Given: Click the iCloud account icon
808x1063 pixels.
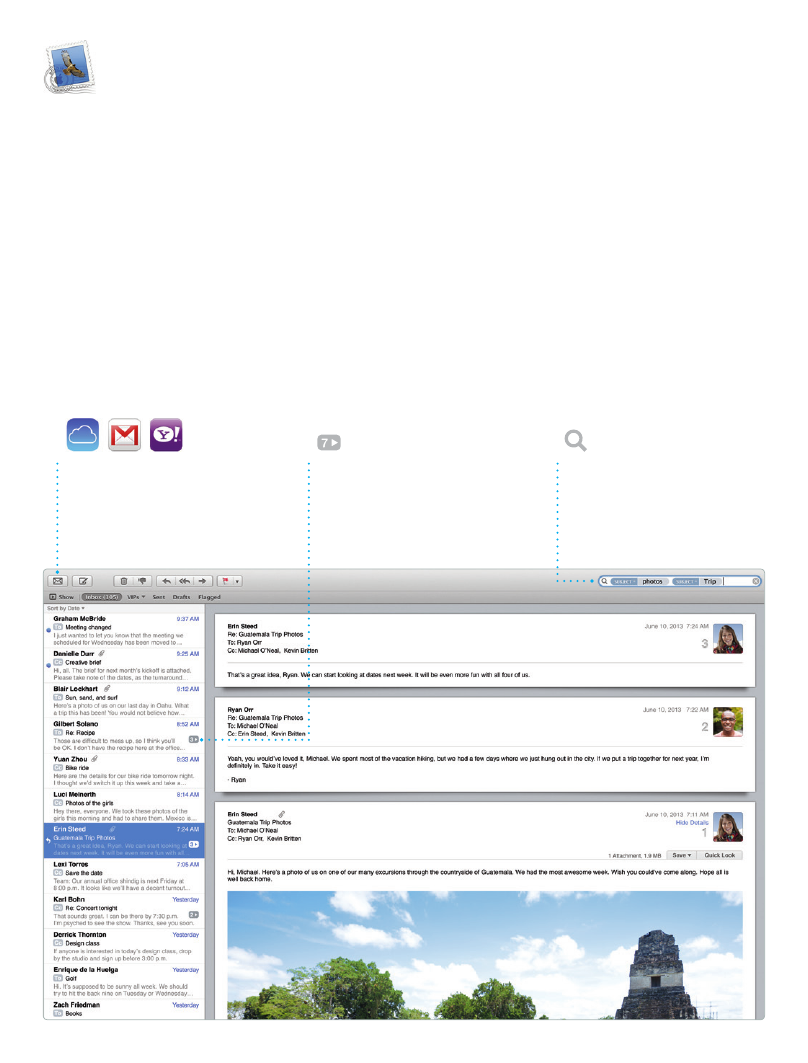Looking at the screenshot, I should (83, 435).
